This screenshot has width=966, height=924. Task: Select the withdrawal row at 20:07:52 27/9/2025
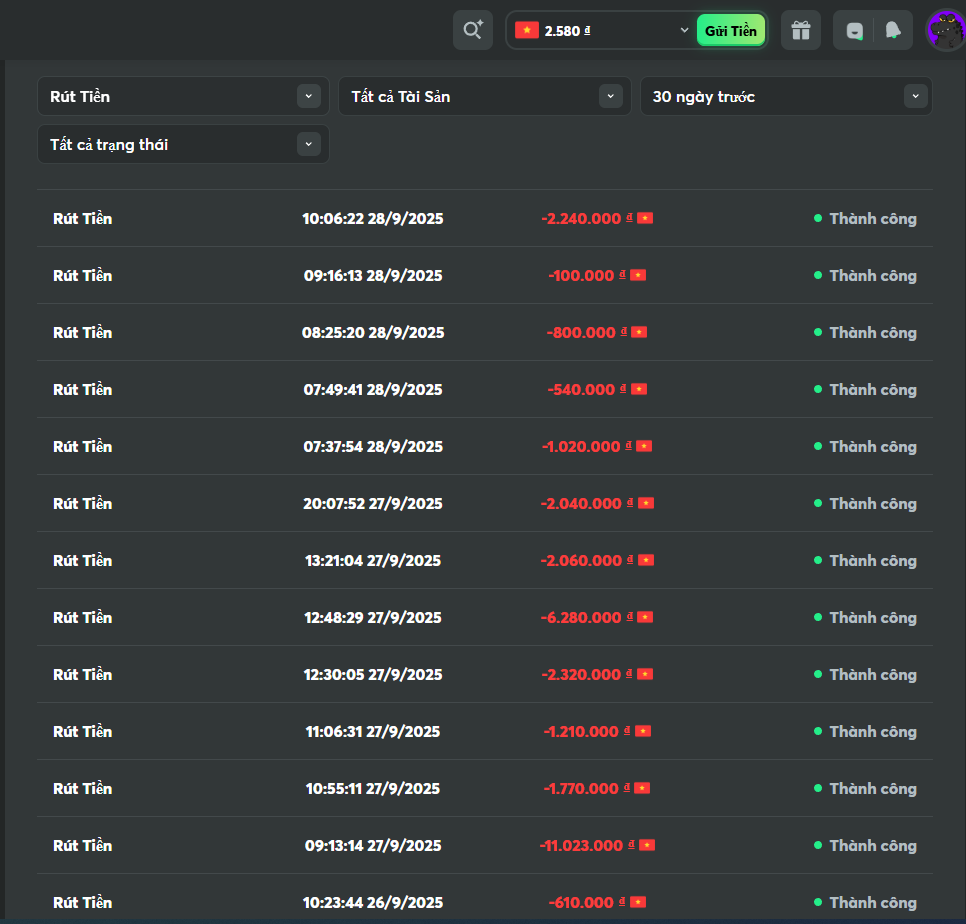coord(373,503)
